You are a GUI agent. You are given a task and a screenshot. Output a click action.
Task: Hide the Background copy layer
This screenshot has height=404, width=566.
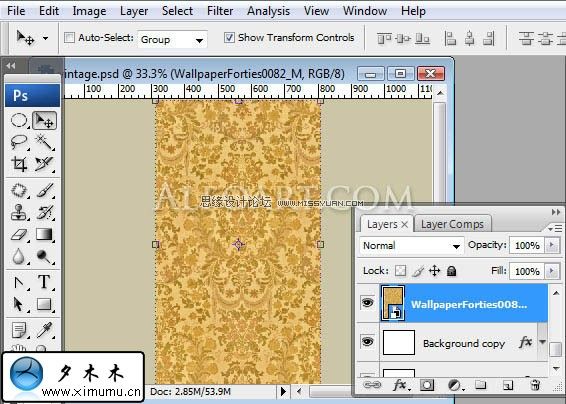pos(367,342)
